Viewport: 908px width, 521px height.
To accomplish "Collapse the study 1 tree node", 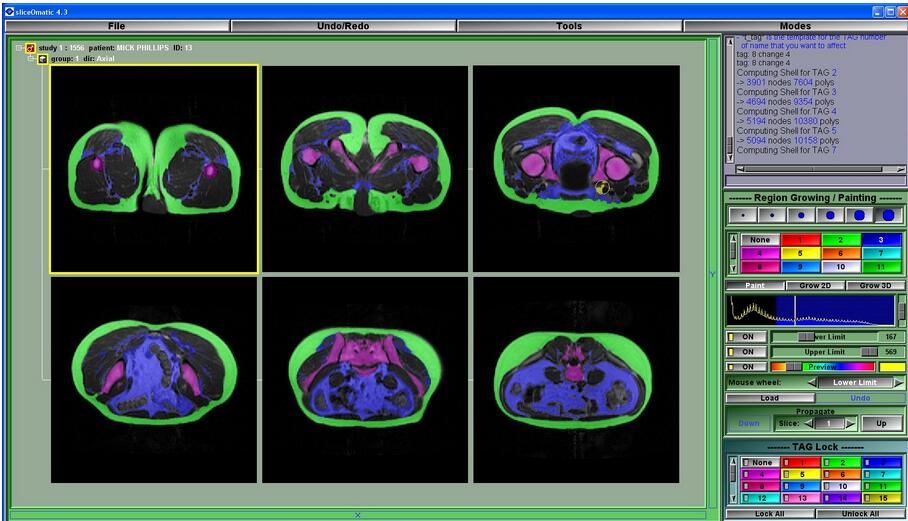I will click(19, 48).
